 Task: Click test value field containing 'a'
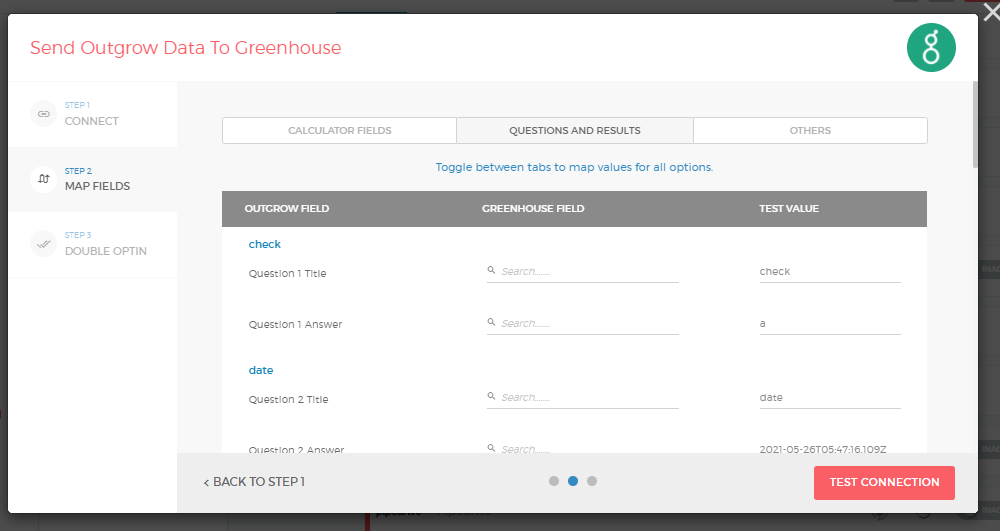(x=830, y=324)
